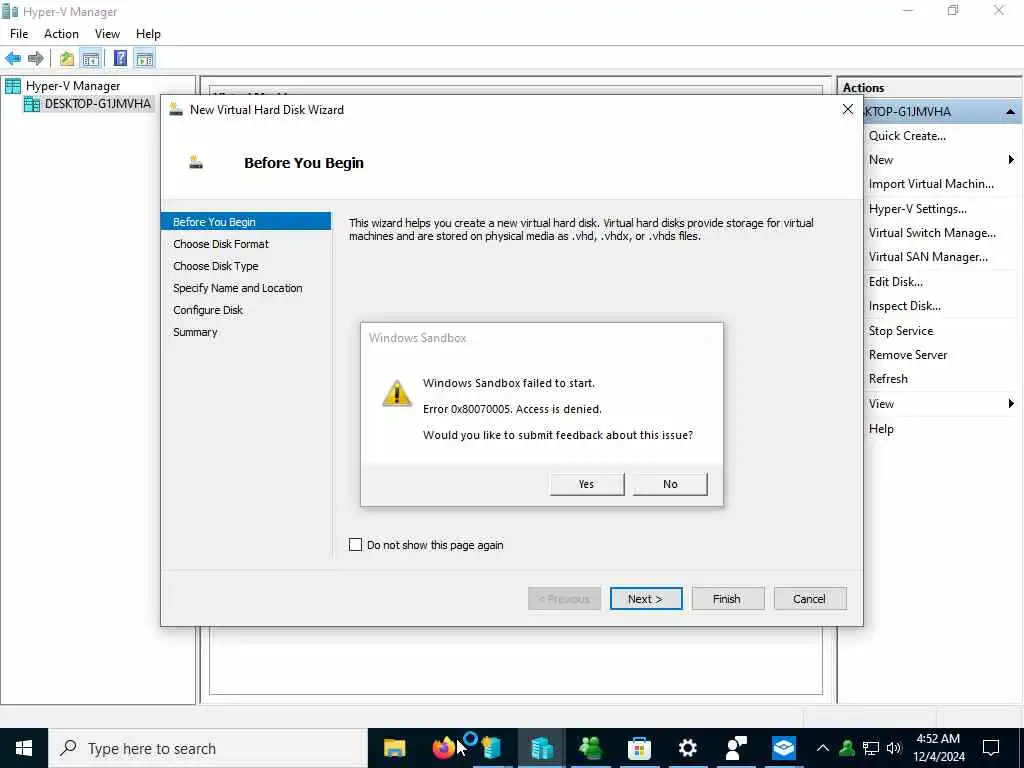Open Settings gear from taskbar
The width and height of the screenshot is (1024, 768).
pos(687,748)
